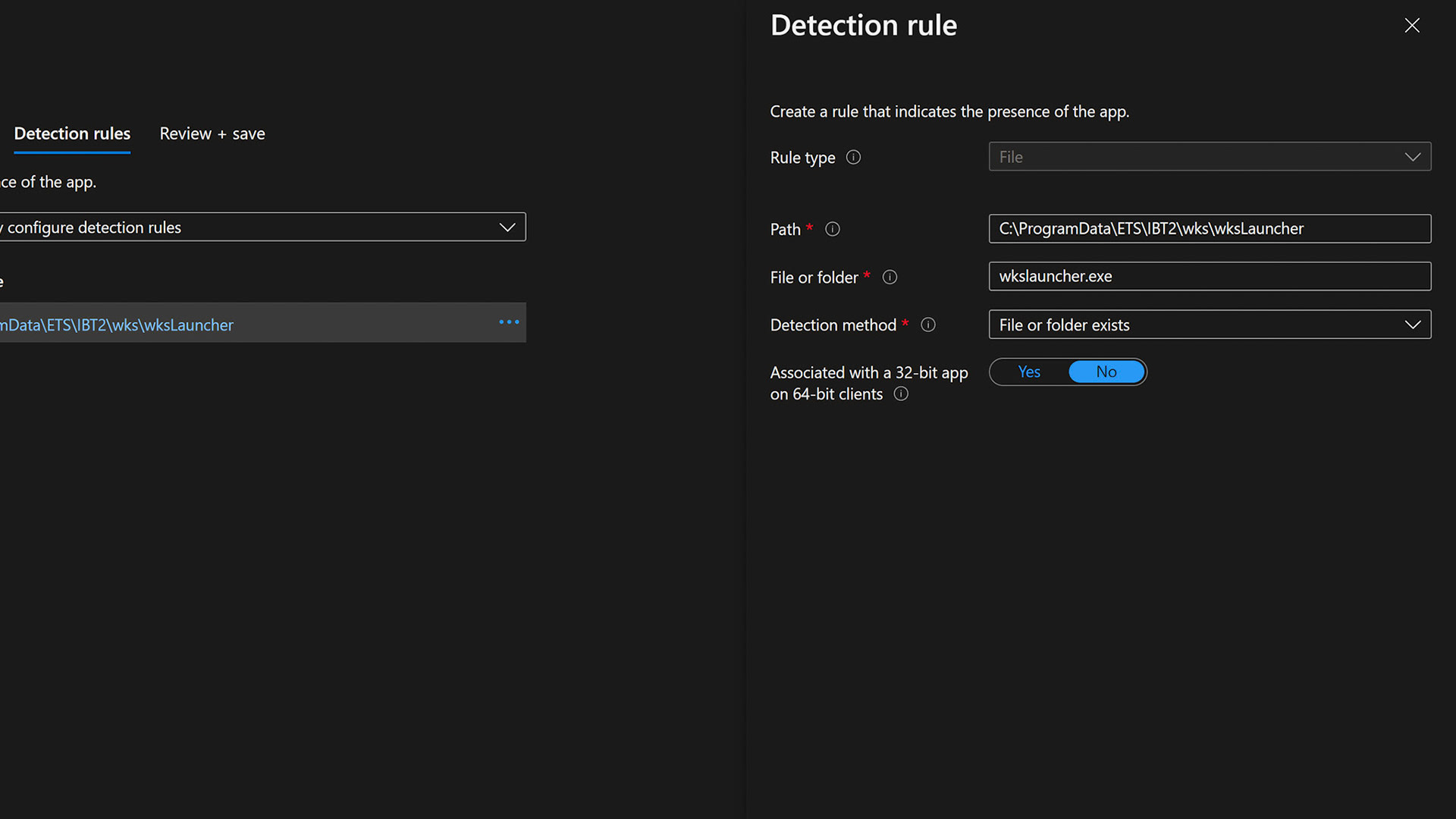Click info icon next to Rule type
Image resolution: width=1456 pixels, height=819 pixels.
(853, 157)
